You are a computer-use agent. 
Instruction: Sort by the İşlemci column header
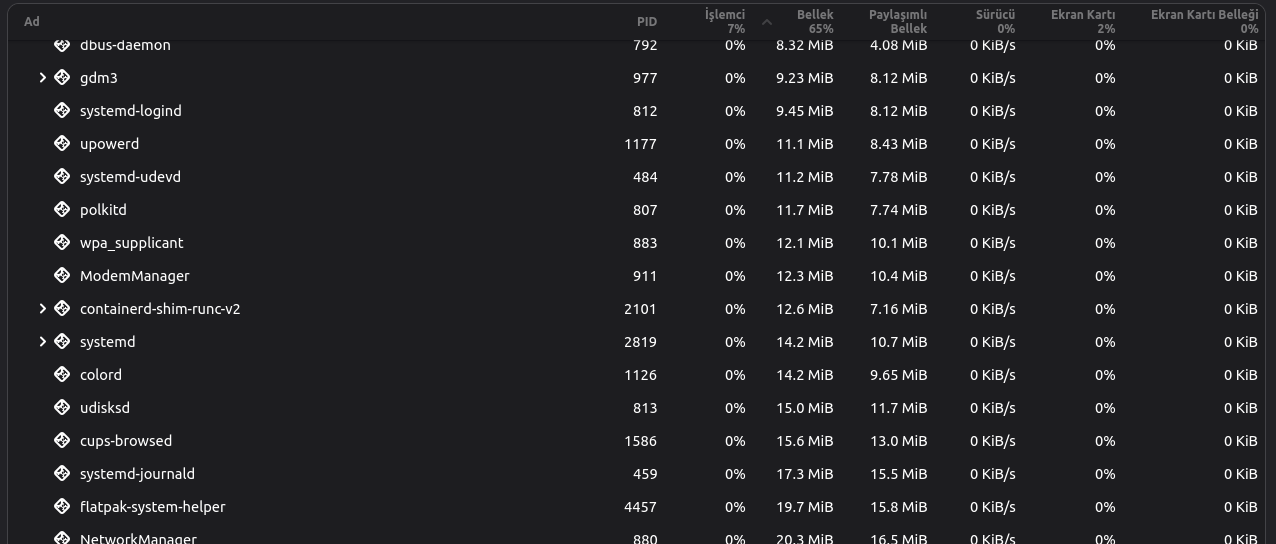(x=724, y=21)
